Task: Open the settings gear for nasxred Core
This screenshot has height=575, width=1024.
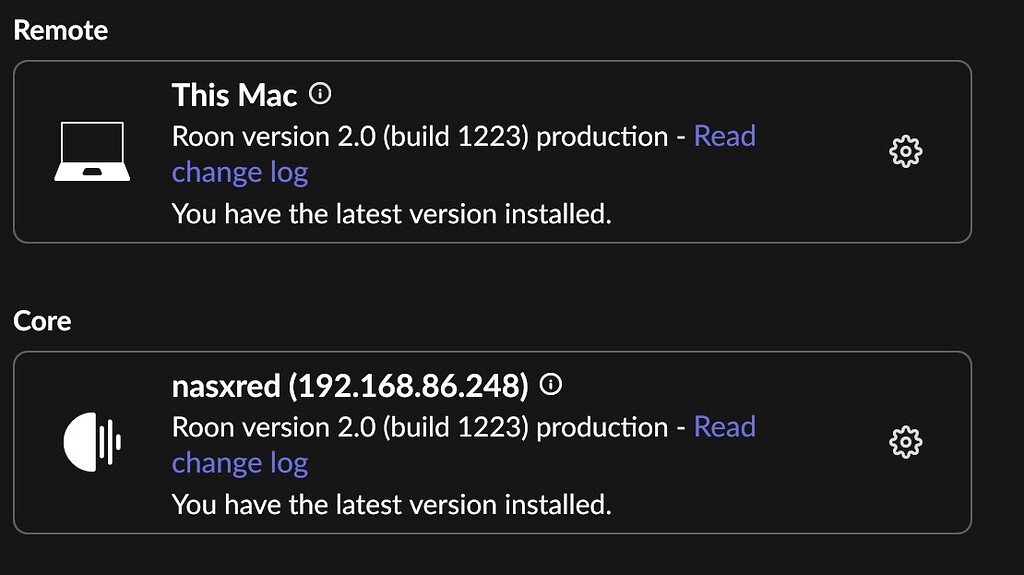Action: tap(906, 442)
